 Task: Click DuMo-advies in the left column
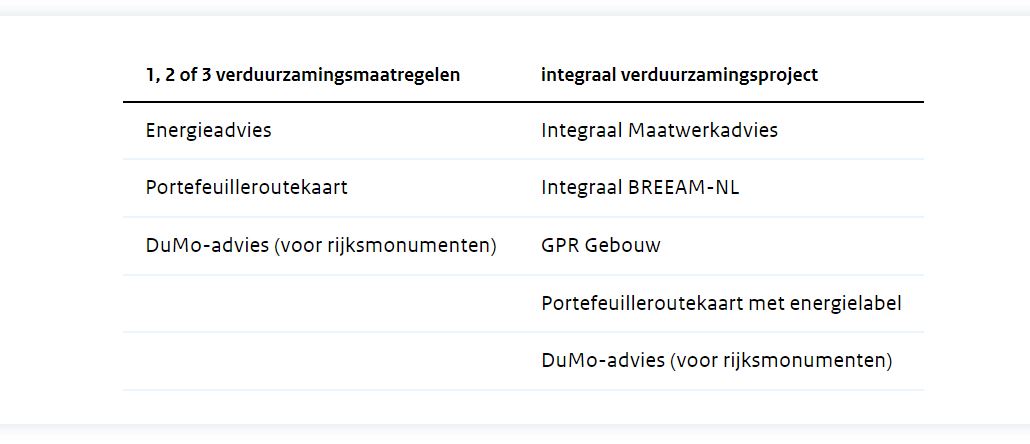[x=207, y=246]
